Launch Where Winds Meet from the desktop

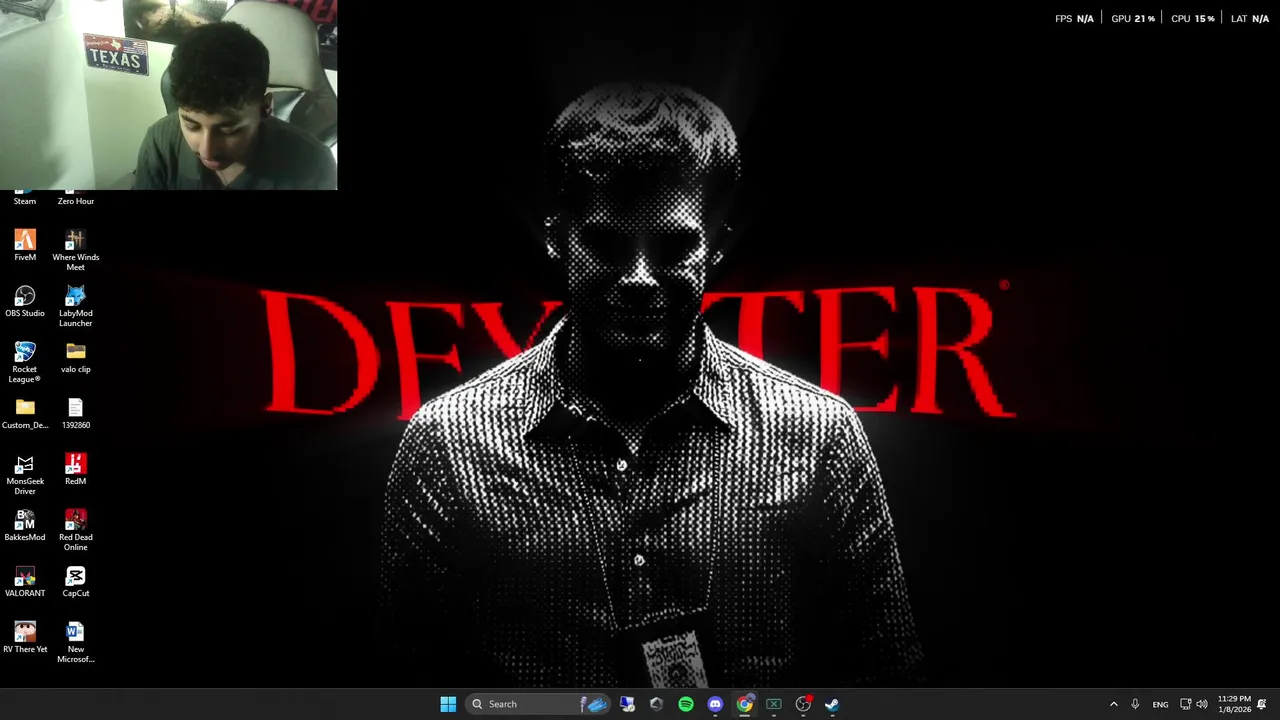coord(76,251)
